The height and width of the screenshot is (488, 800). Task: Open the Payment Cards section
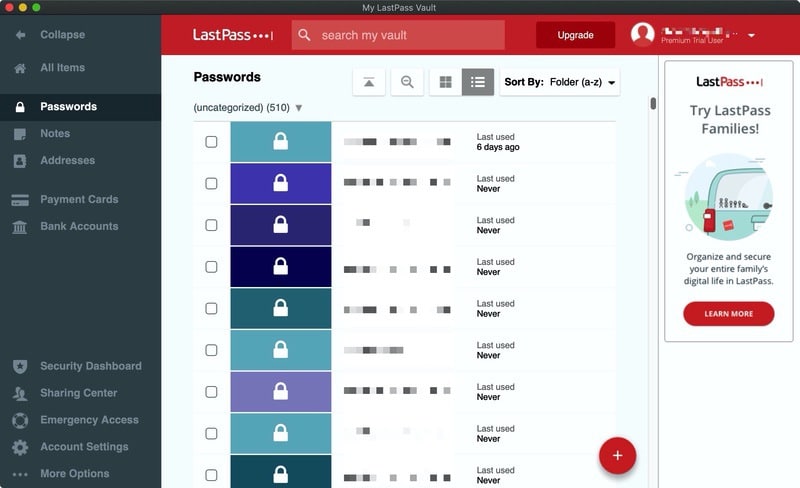tap(81, 200)
